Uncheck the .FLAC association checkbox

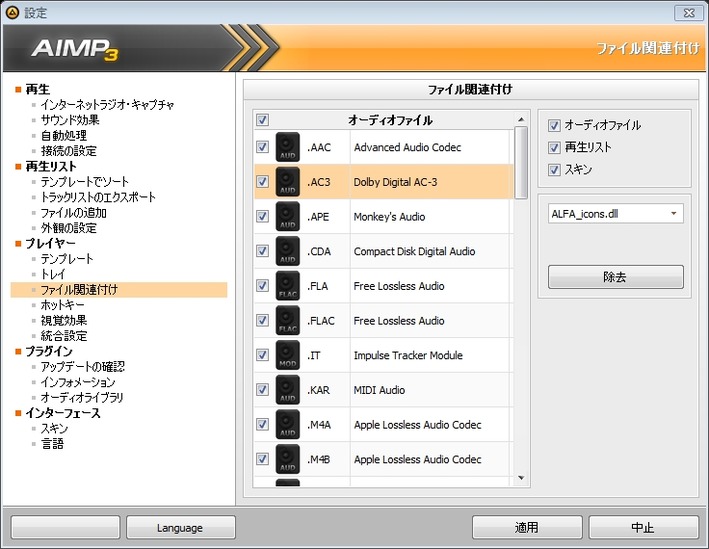click(x=263, y=321)
